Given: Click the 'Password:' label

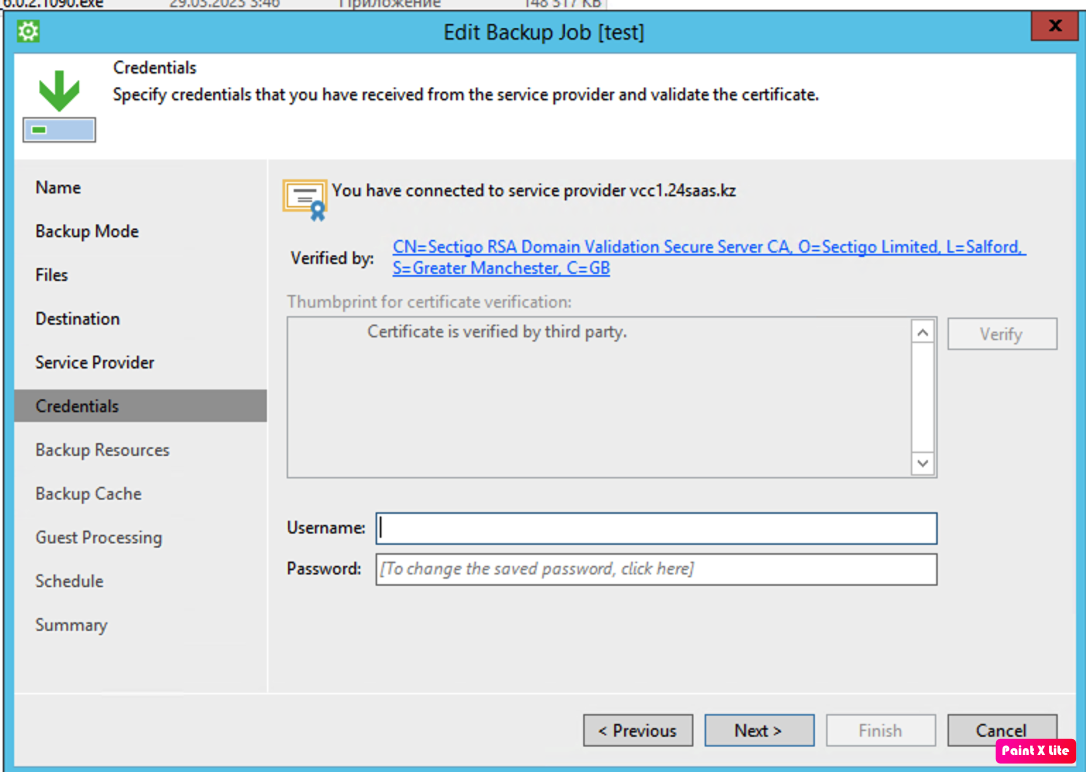Looking at the screenshot, I should [x=323, y=568].
